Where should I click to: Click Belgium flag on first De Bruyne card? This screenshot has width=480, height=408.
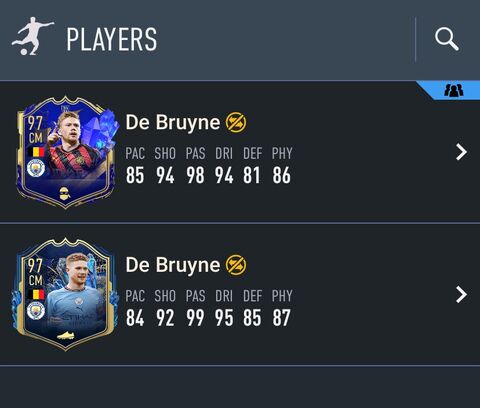(x=36, y=152)
